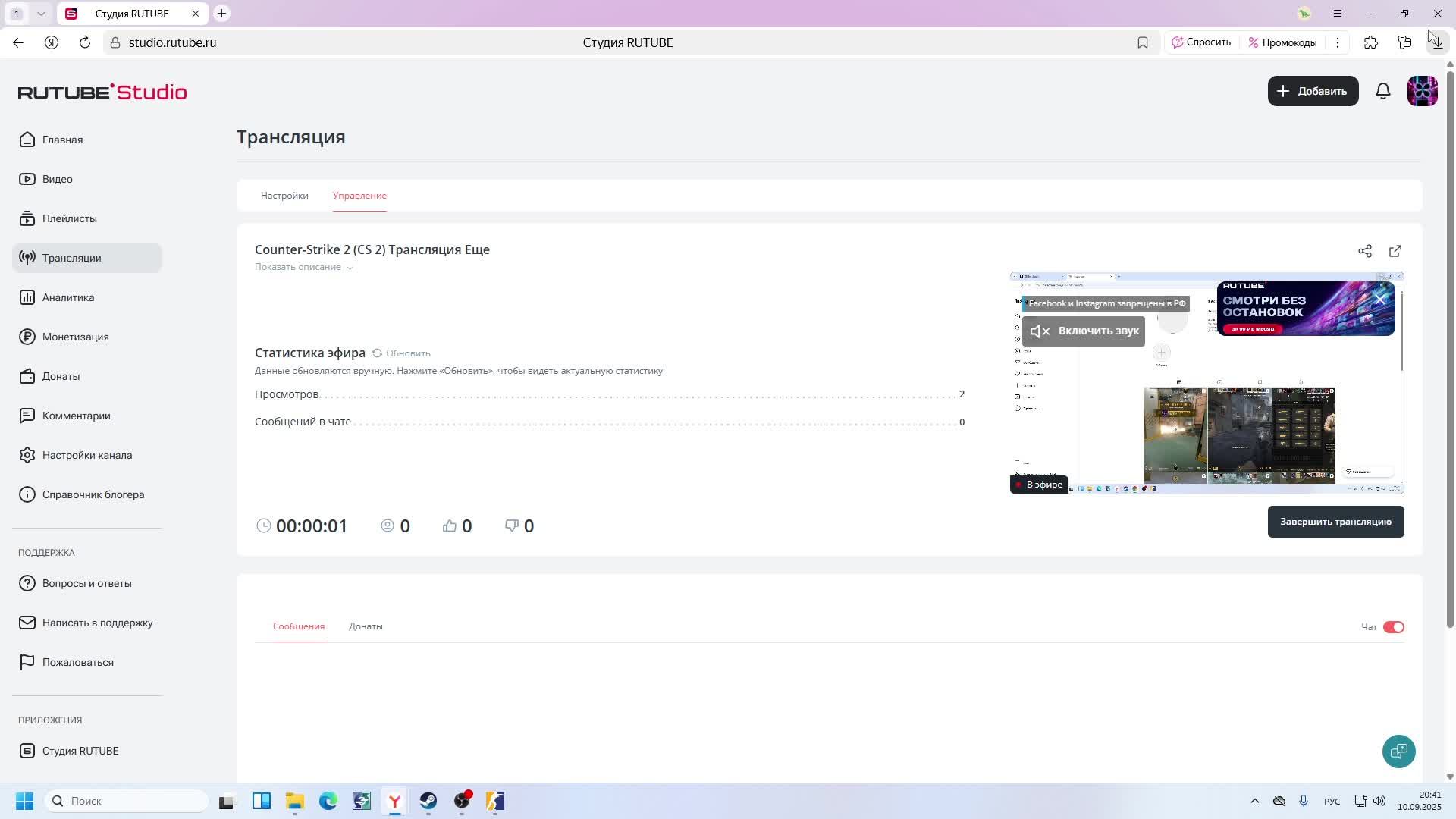
Task: Open the user profile avatar
Action: pos(1422,91)
